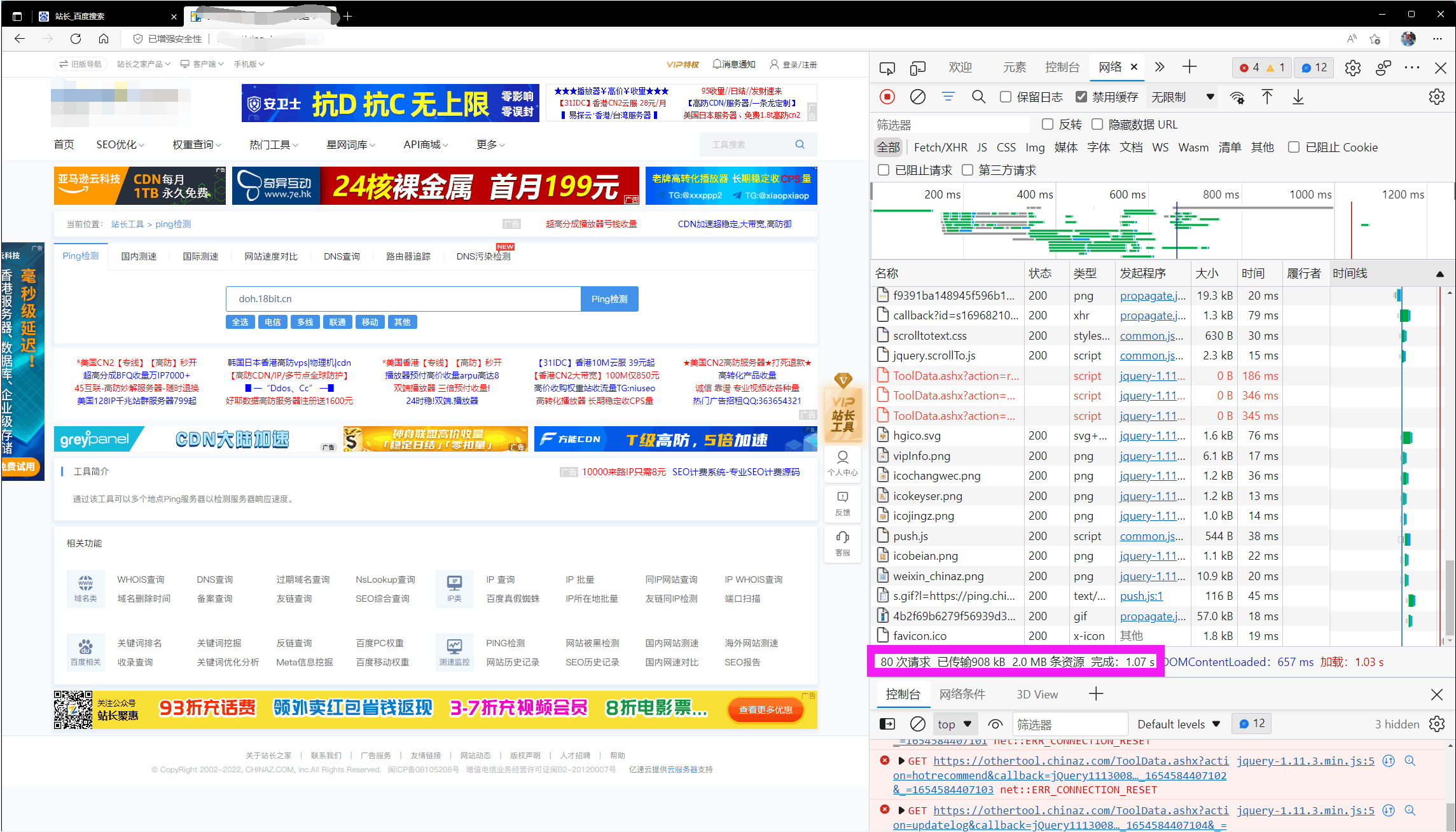Uncheck the 禁用缓存 checkbox

(x=1081, y=97)
